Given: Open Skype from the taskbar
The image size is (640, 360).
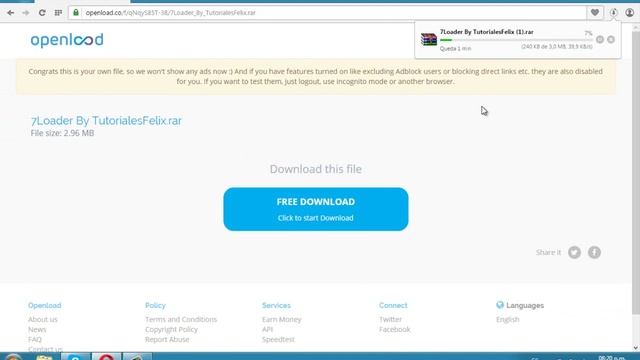Looking at the screenshot, I should coord(76,357).
